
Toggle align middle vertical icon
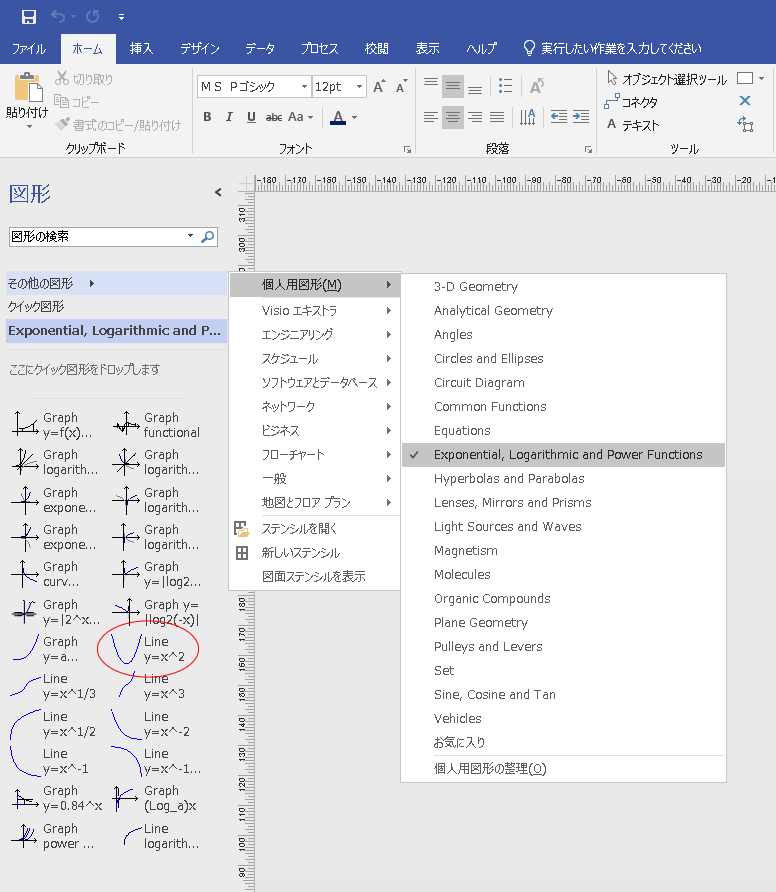(453, 86)
